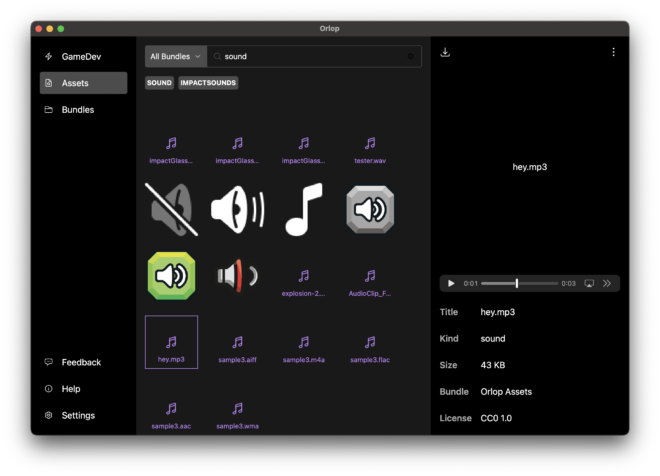Image resolution: width=660 pixels, height=476 pixels.
Task: Select the muted speaker icon asset
Action: tap(171, 209)
